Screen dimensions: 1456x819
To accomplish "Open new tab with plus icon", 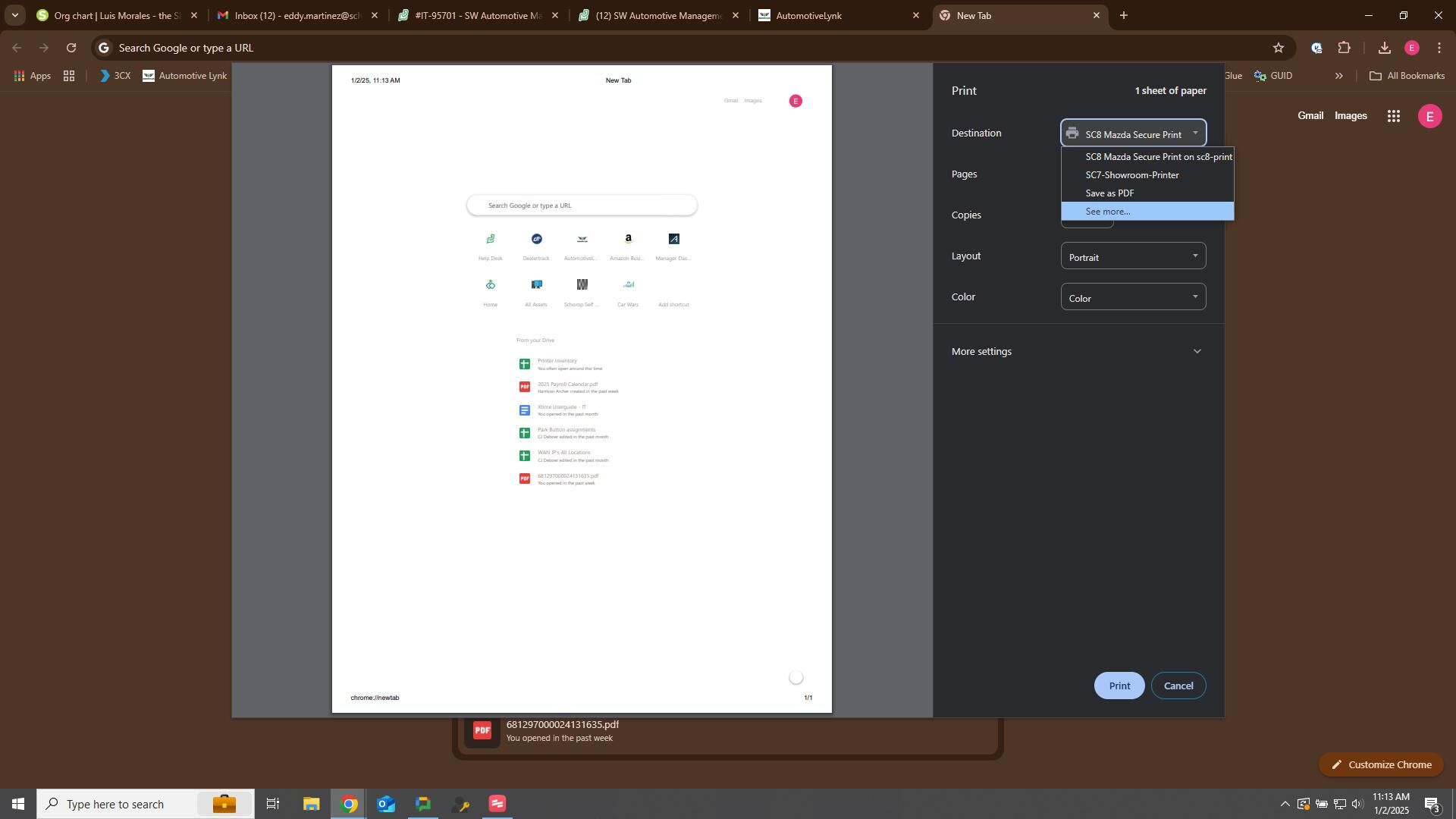I will 1124,15.
